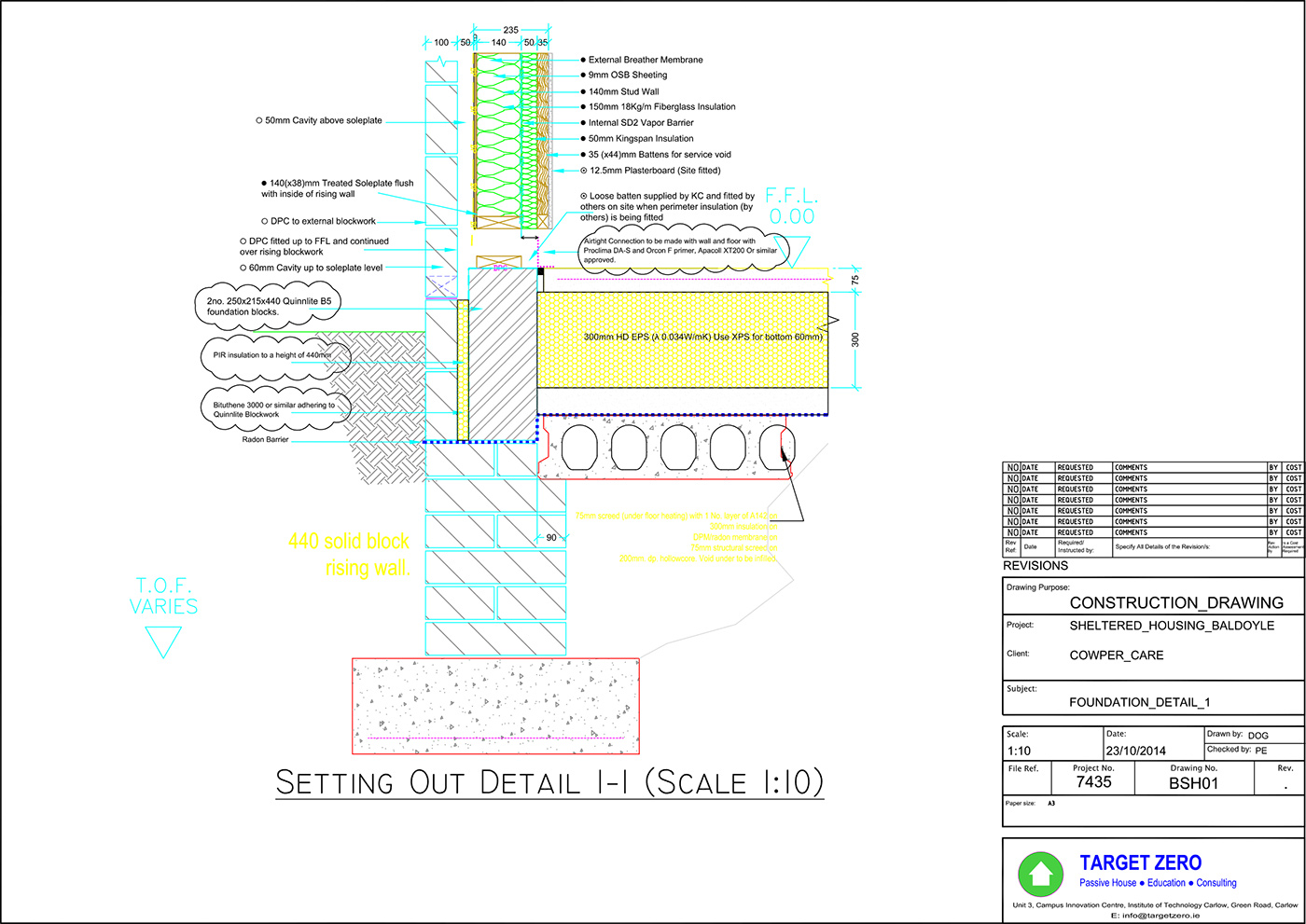Select the 75 vertical screed dimension

855,279
